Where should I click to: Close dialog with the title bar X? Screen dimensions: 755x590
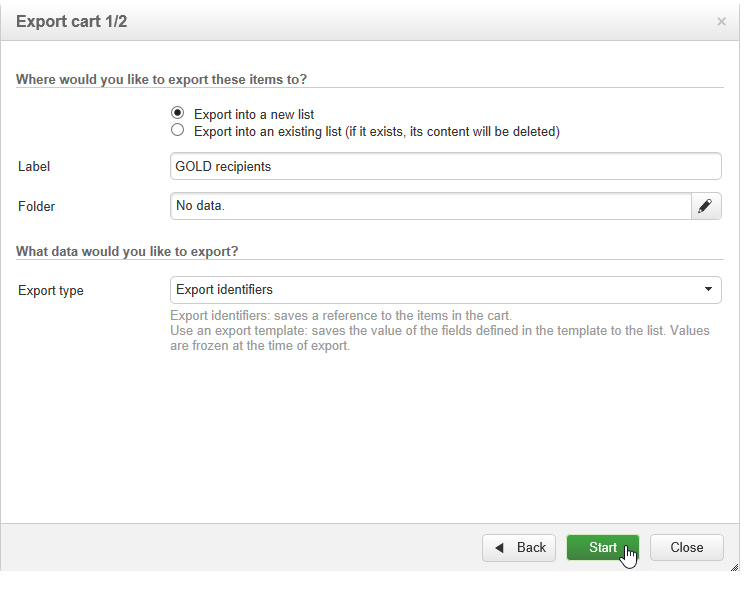coord(722,21)
